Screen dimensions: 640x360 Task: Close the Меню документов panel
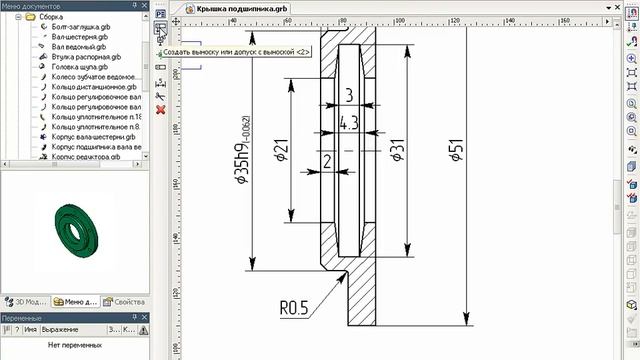(144, 5)
